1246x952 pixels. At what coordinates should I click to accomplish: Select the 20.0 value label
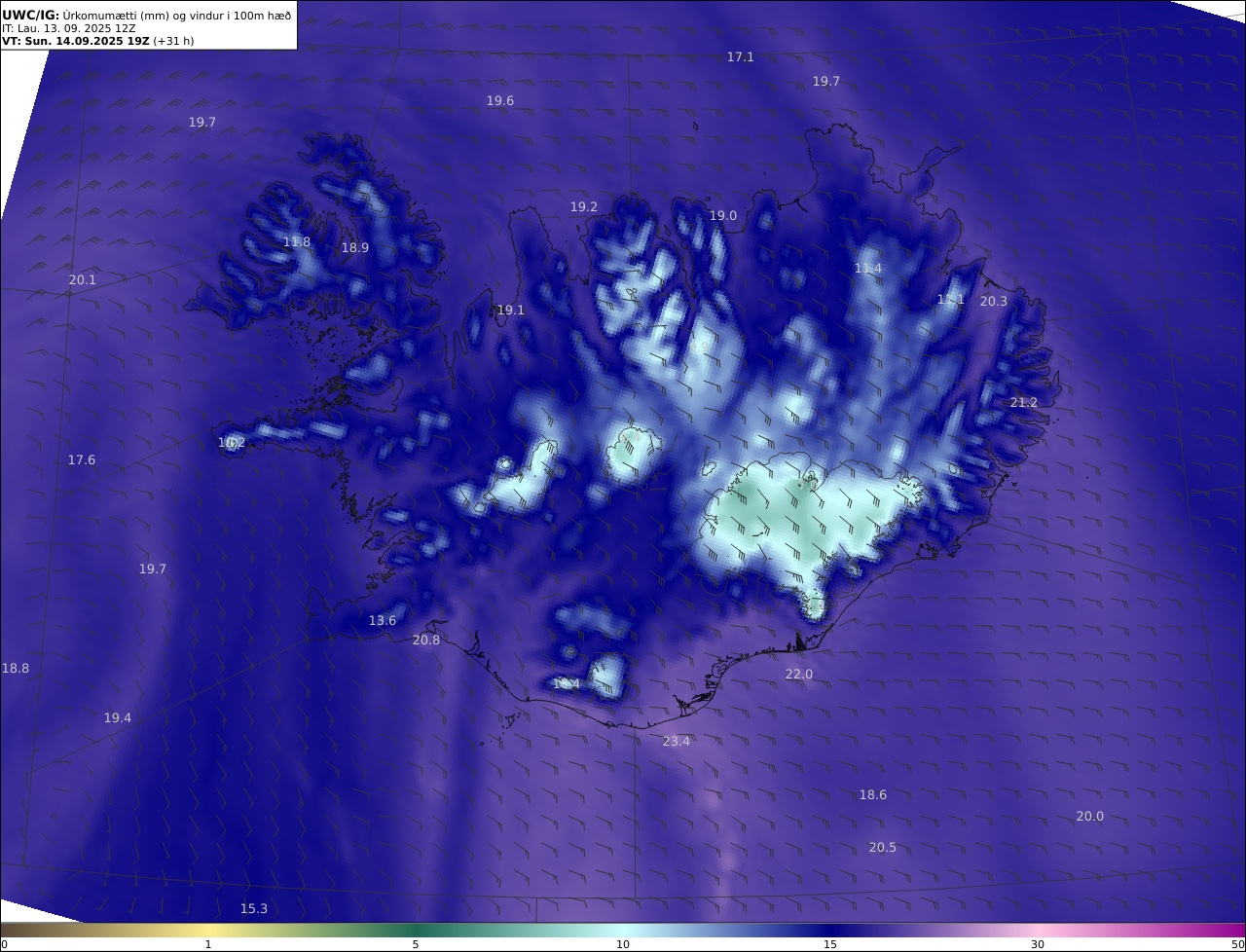pos(1090,817)
